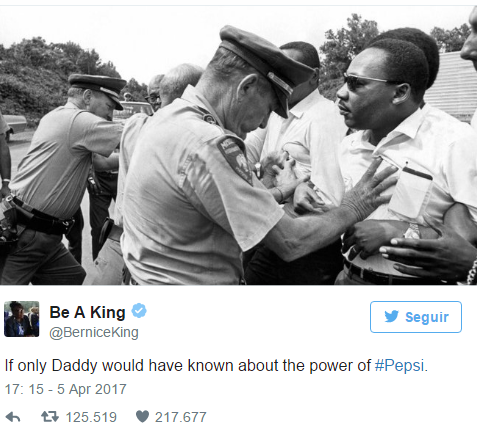Click the shoulder patch in the photo

pos(235,159)
